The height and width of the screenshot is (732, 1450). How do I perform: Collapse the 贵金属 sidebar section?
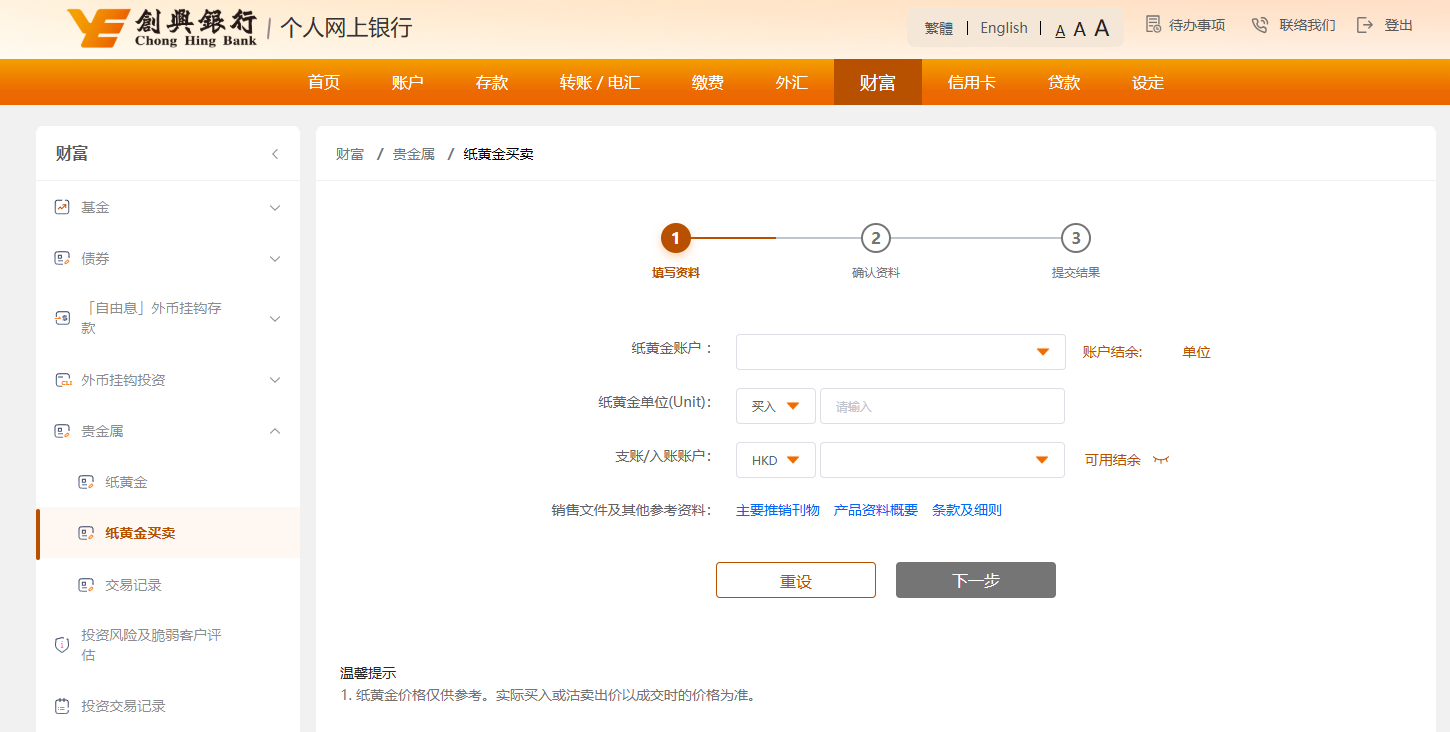(x=275, y=431)
